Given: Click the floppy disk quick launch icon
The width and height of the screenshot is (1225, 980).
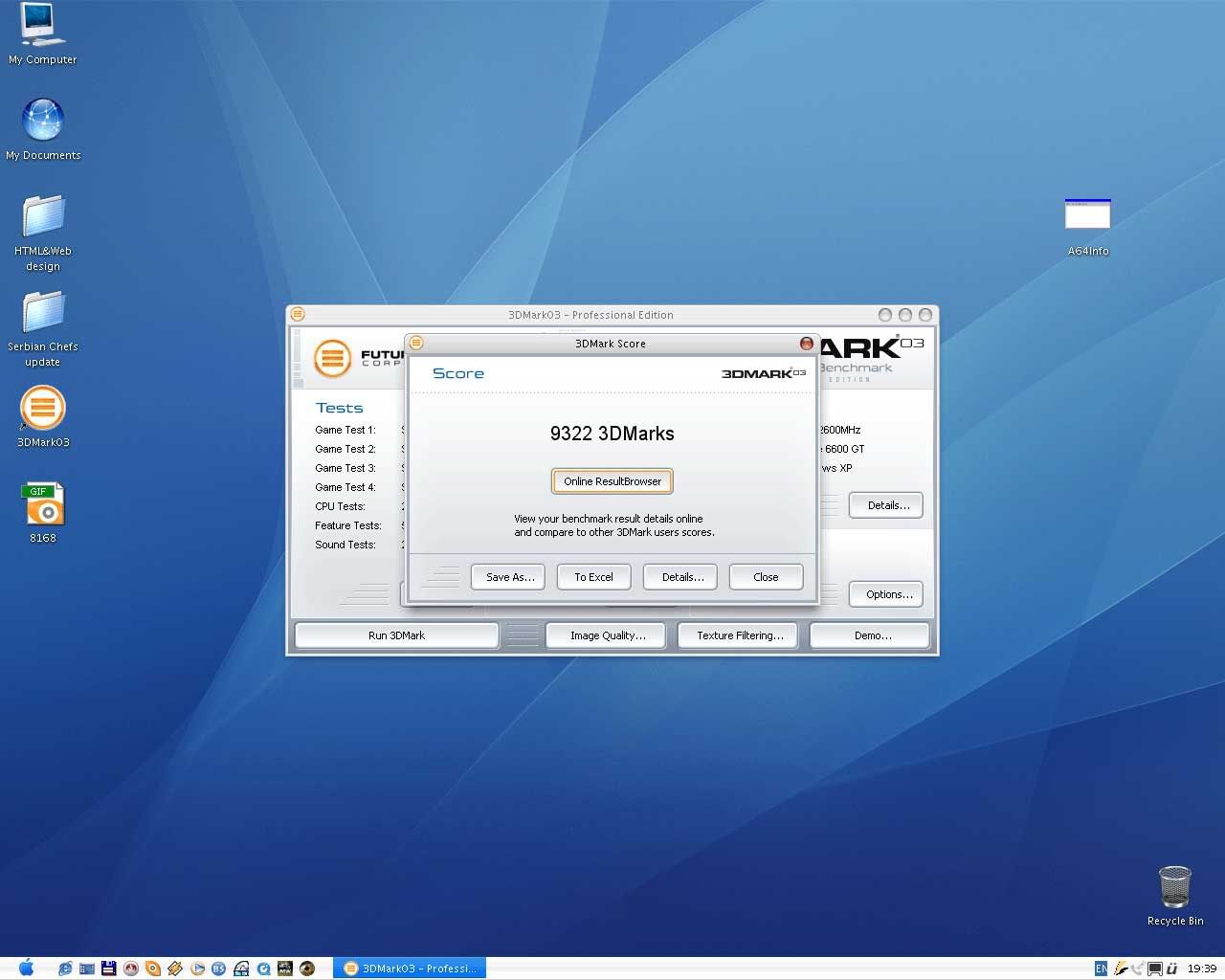Looking at the screenshot, I should [x=108, y=969].
